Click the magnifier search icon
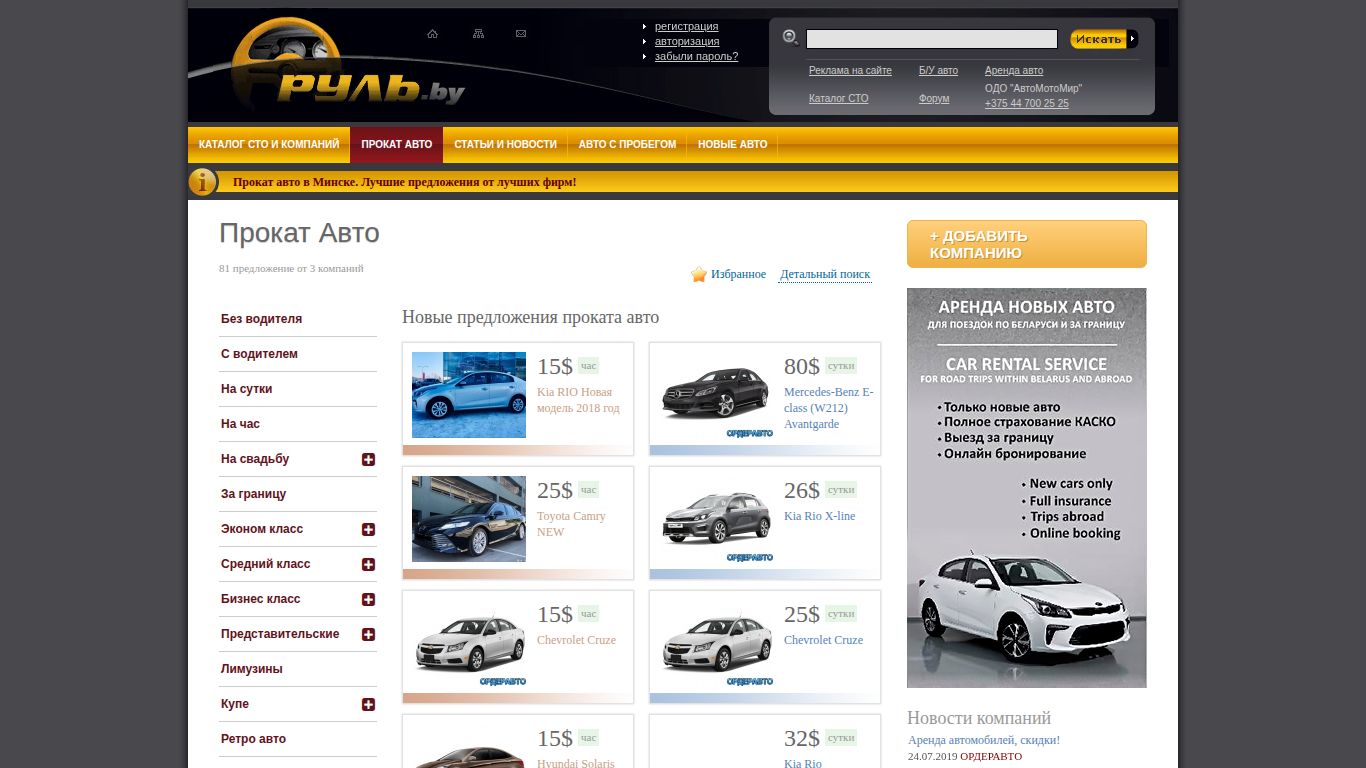 click(790, 38)
